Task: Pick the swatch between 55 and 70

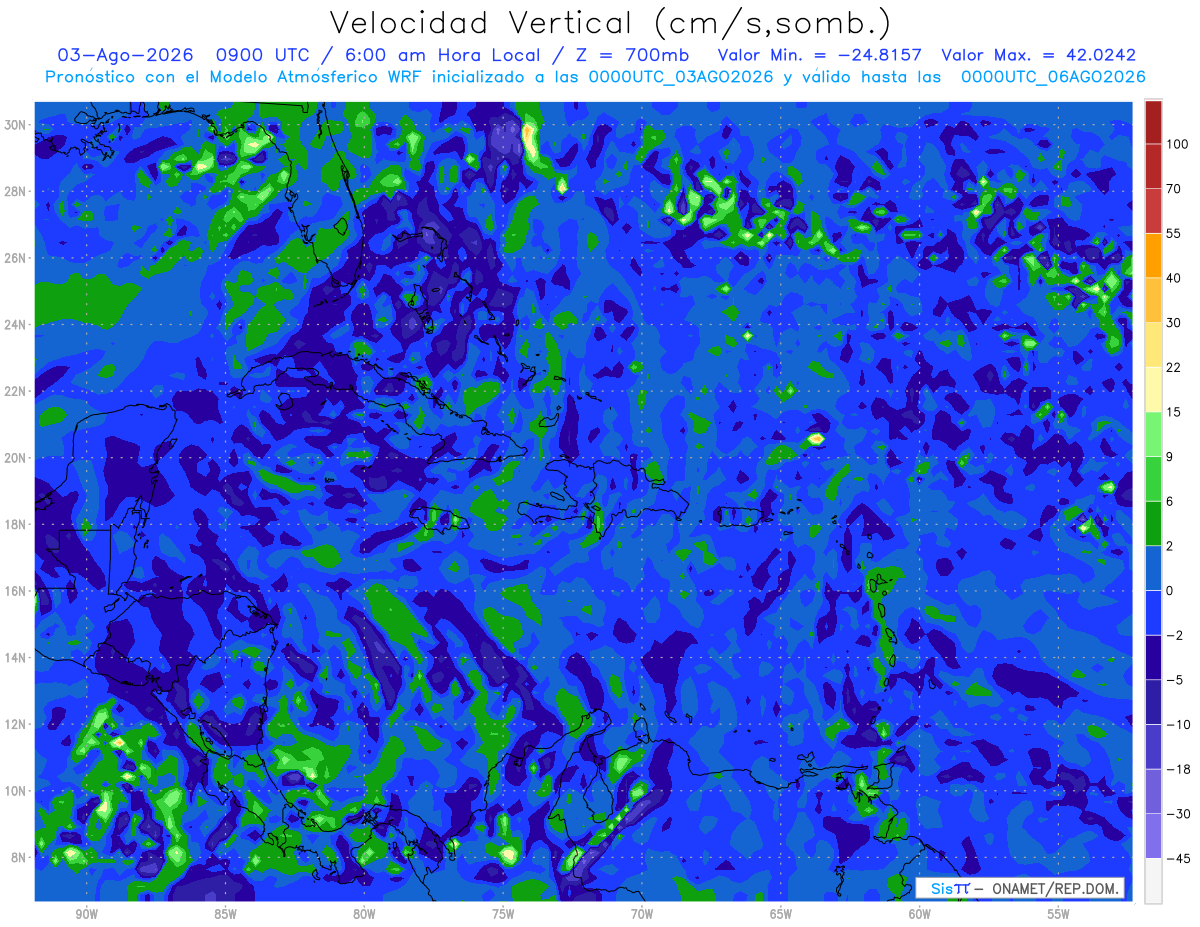Action: point(1153,211)
